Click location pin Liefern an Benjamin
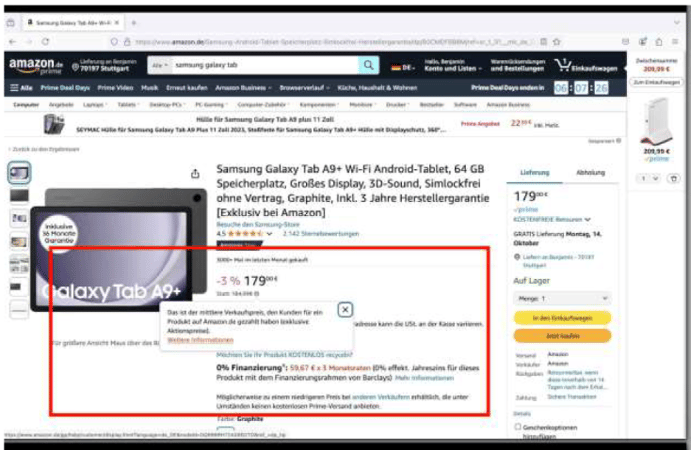This screenshot has width=691, height=450. point(517,257)
